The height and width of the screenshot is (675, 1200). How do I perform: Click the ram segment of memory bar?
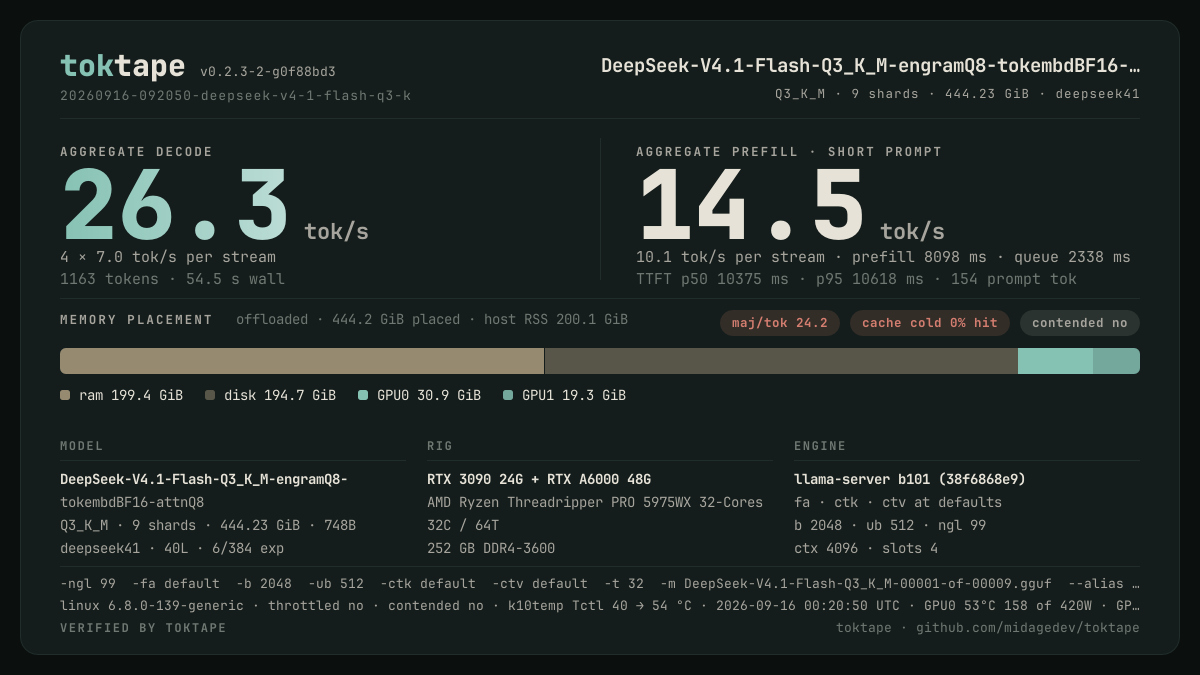click(302, 361)
